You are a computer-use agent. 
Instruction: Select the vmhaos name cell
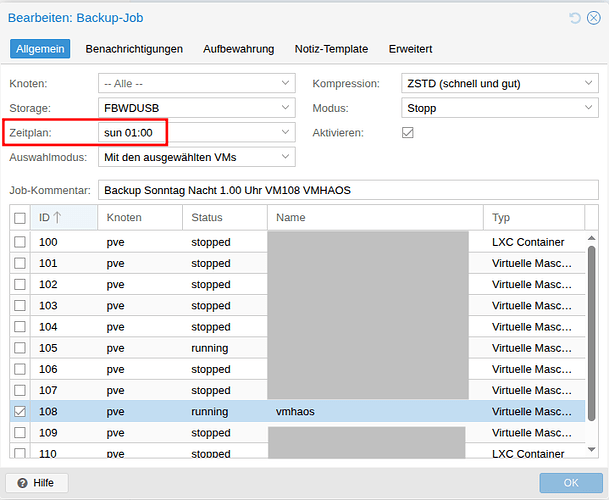click(295, 412)
